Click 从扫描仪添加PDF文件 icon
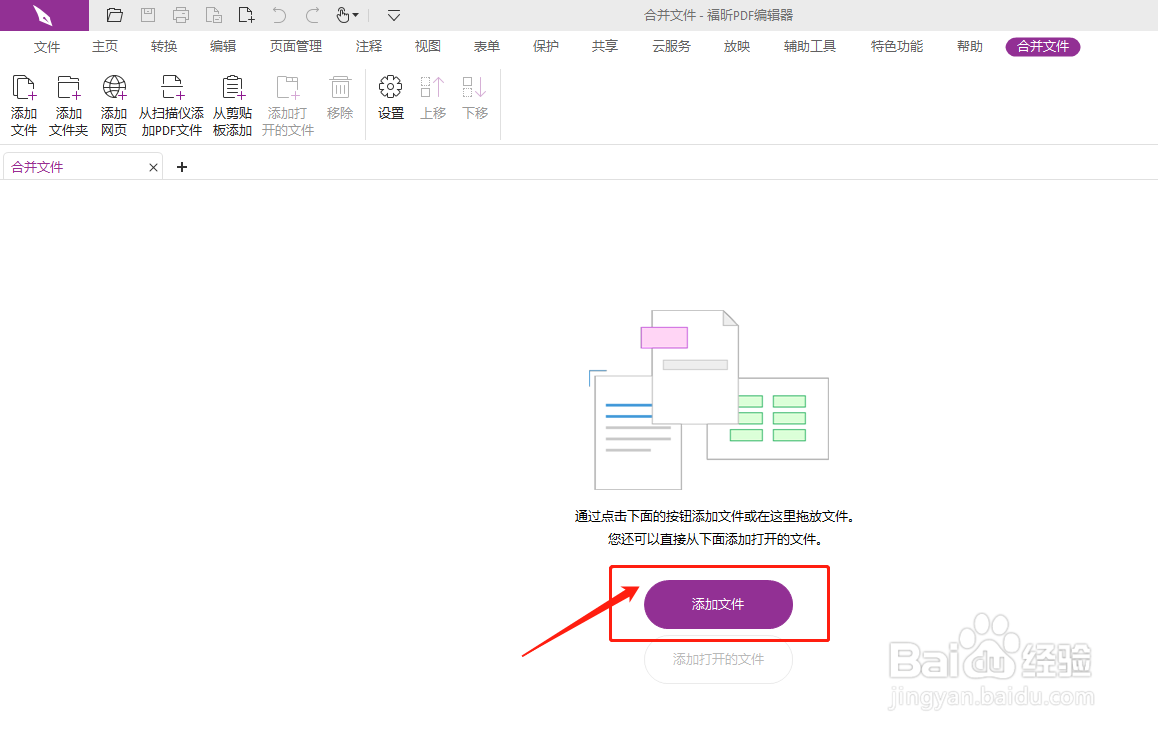 pyautogui.click(x=171, y=106)
